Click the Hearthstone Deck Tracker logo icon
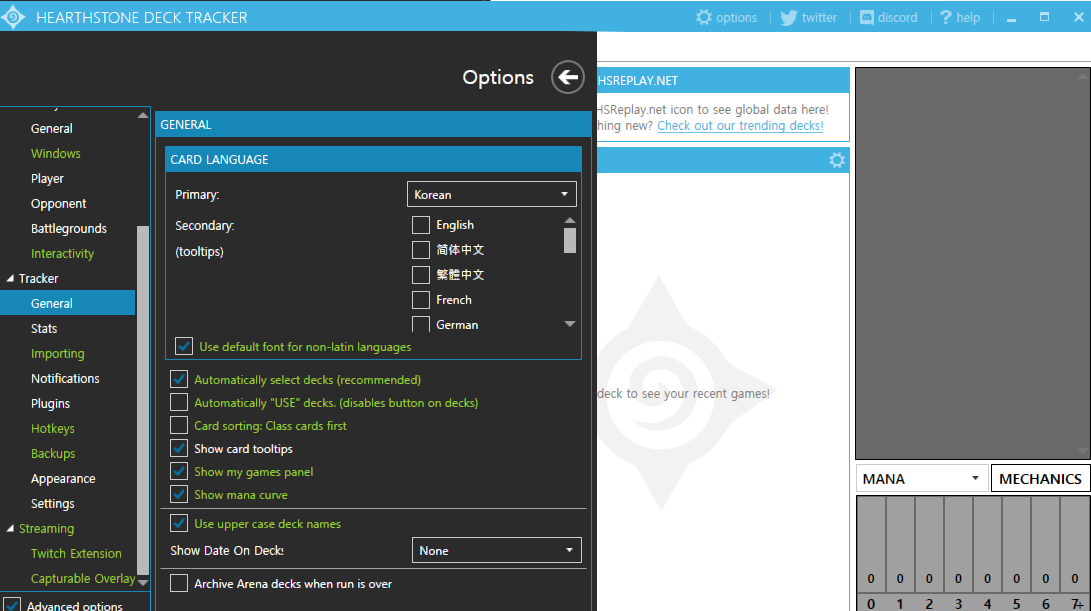 [13, 17]
